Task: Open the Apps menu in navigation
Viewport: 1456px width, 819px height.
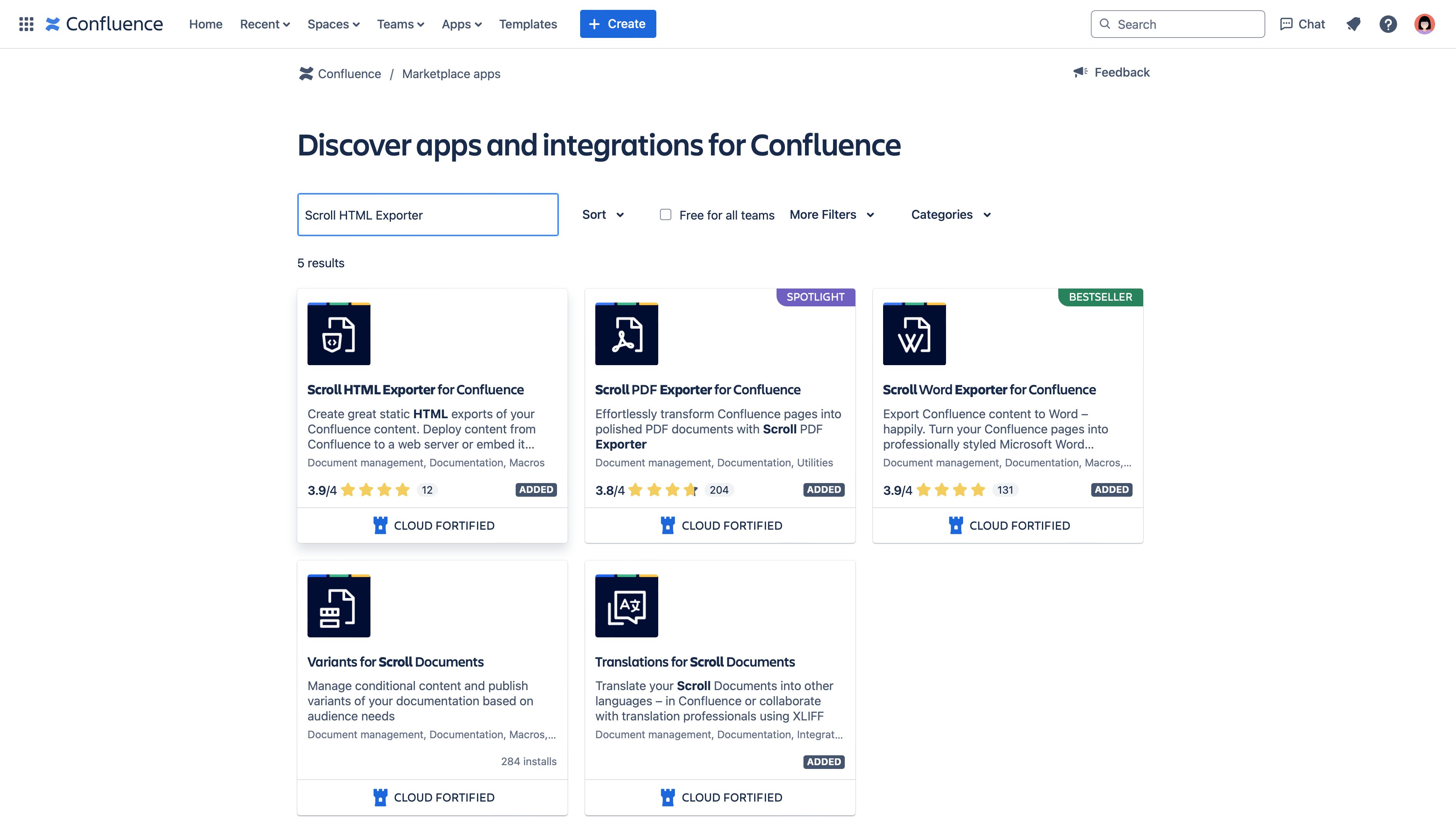Action: point(461,24)
